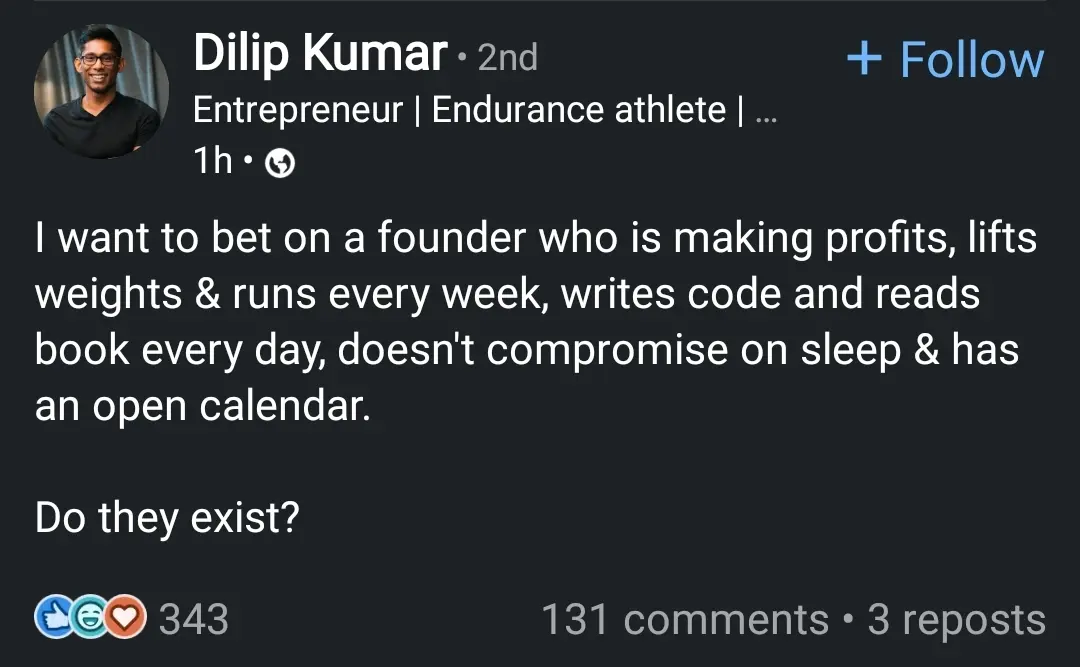Open Dilip Kumar's profile photo
This screenshot has width=1080, height=667.
[x=101, y=91]
